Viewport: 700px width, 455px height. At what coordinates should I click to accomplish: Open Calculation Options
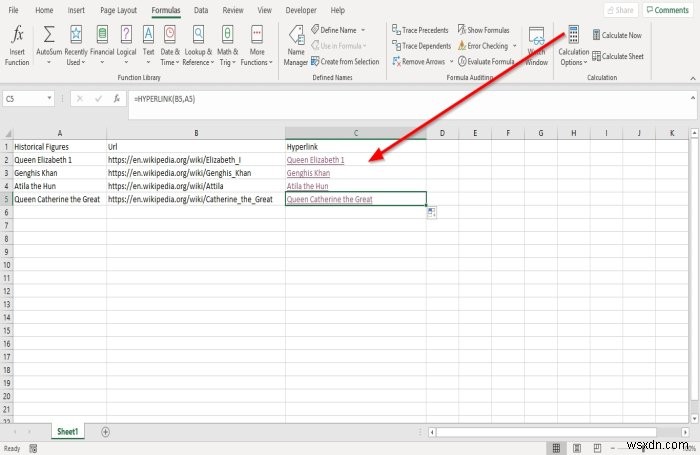[574, 46]
